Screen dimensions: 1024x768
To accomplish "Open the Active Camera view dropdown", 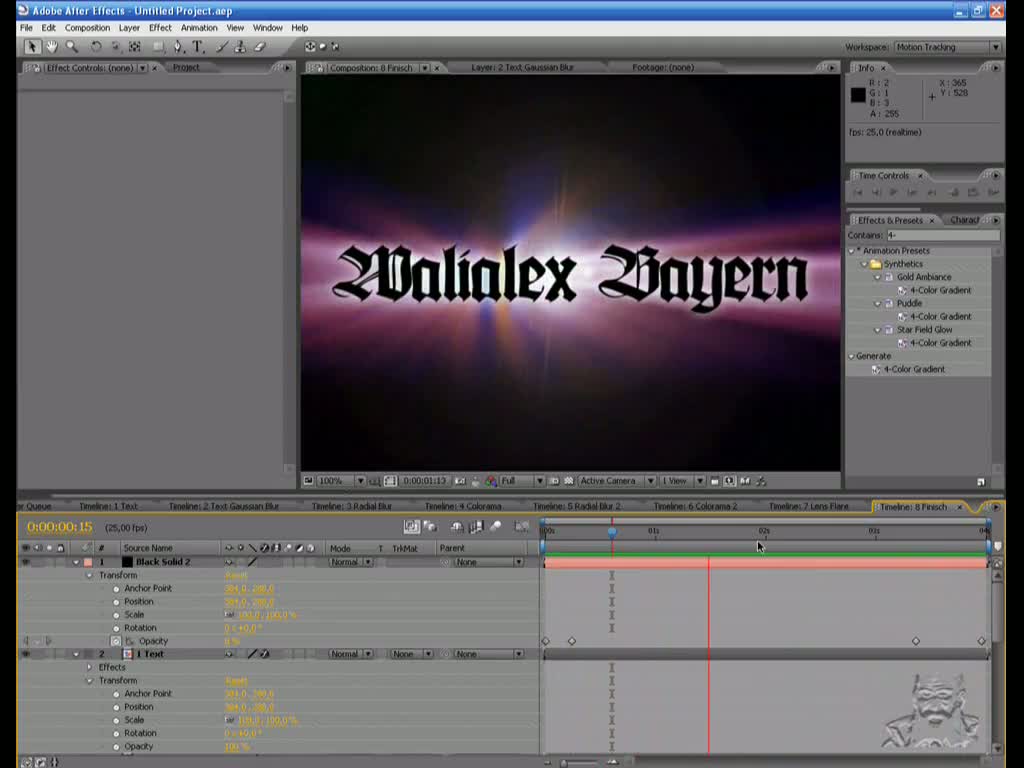I will tap(617, 481).
